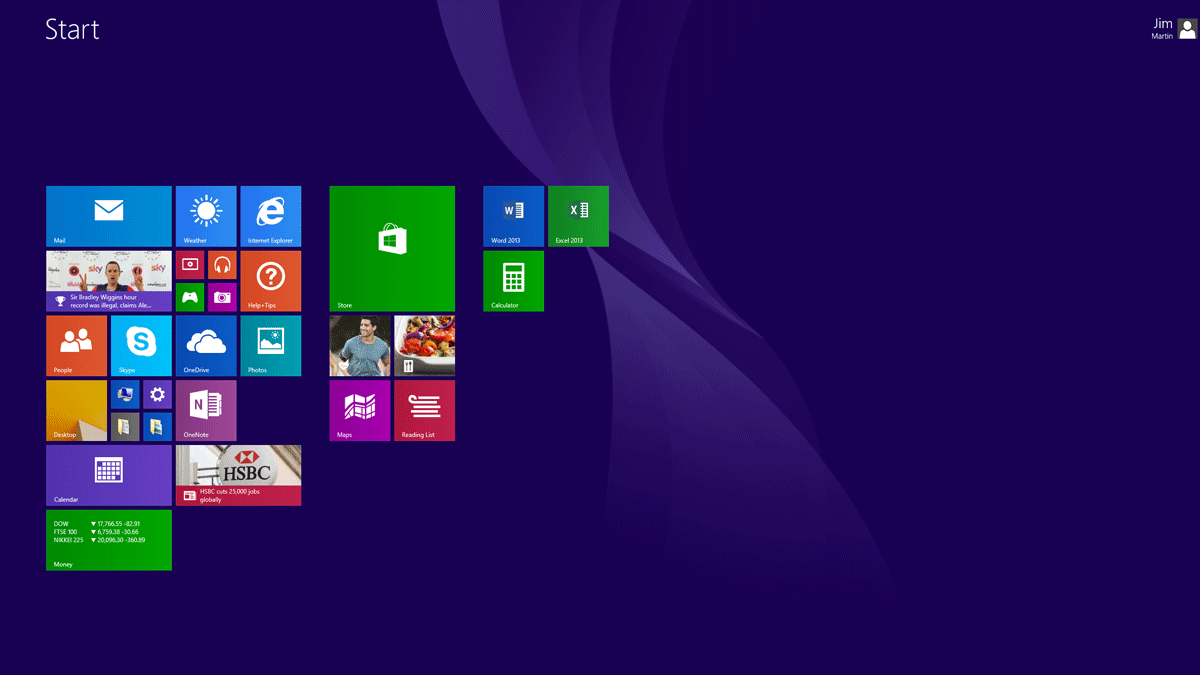Launch Excel 2013 tile
This screenshot has width=1200, height=675.
tap(578, 215)
